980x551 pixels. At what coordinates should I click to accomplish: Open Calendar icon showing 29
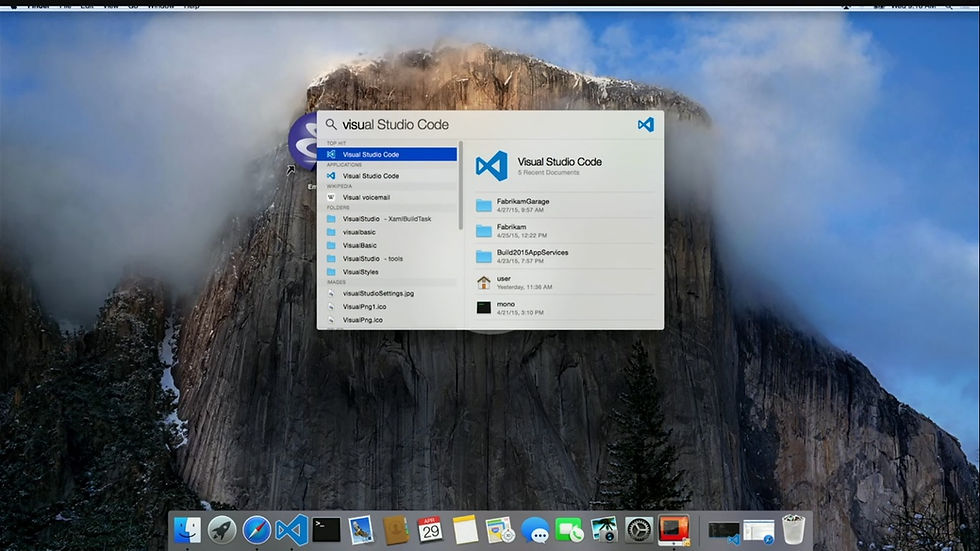(430, 530)
